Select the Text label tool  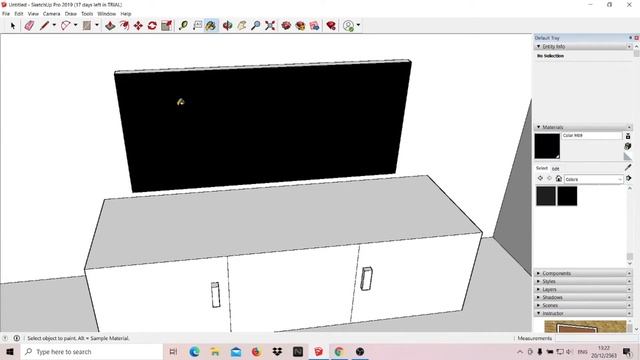point(198,26)
